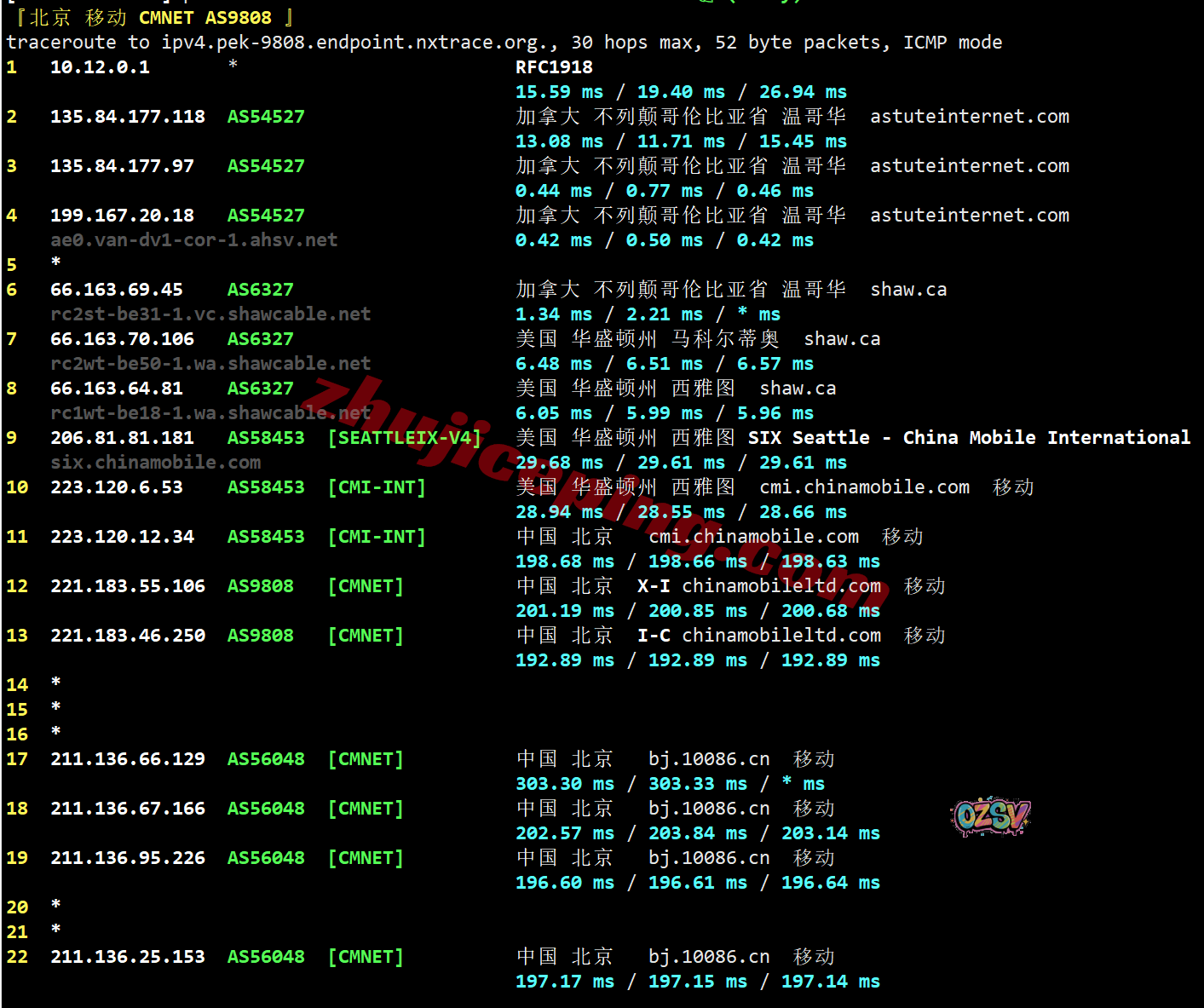Click the rc1wt-be18-1.wa.shawcable.net hostname

[x=210, y=413]
